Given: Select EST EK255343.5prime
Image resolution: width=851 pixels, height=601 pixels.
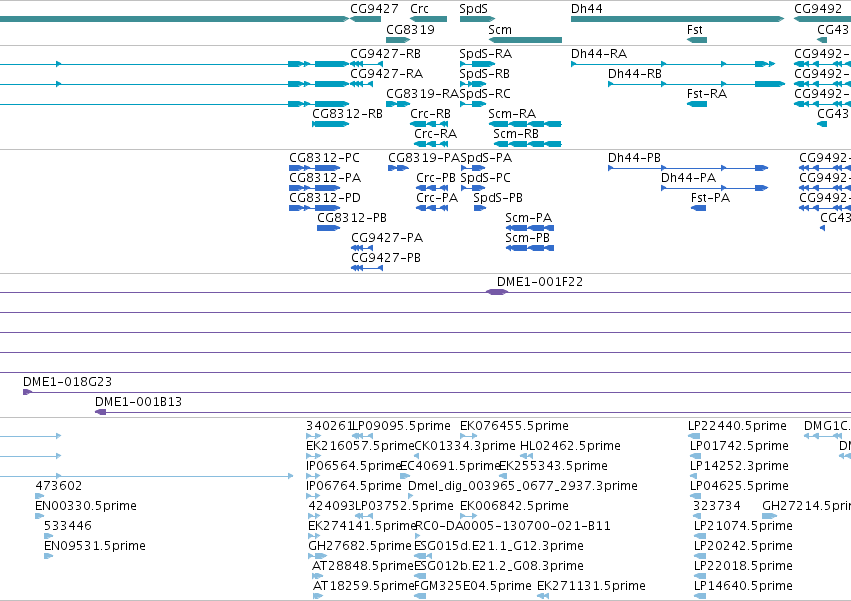Looking at the screenshot, I should (x=503, y=476).
